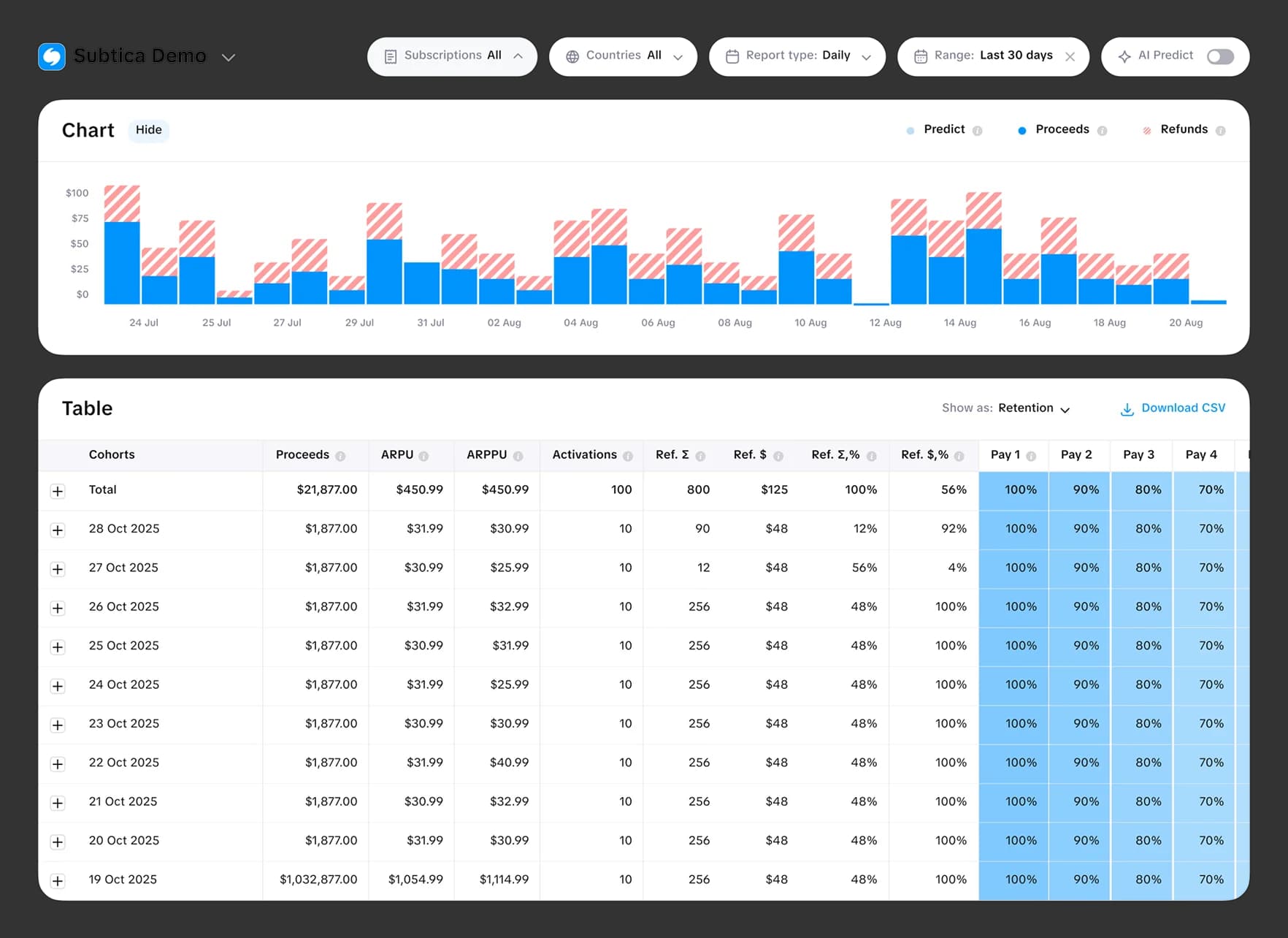Toggle the Predict series in the chart legend

point(943,129)
